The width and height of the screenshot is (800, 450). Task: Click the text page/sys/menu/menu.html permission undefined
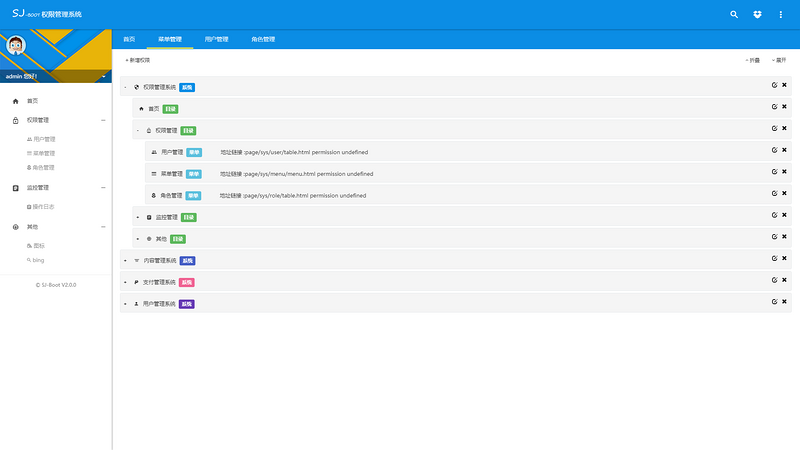click(309, 174)
